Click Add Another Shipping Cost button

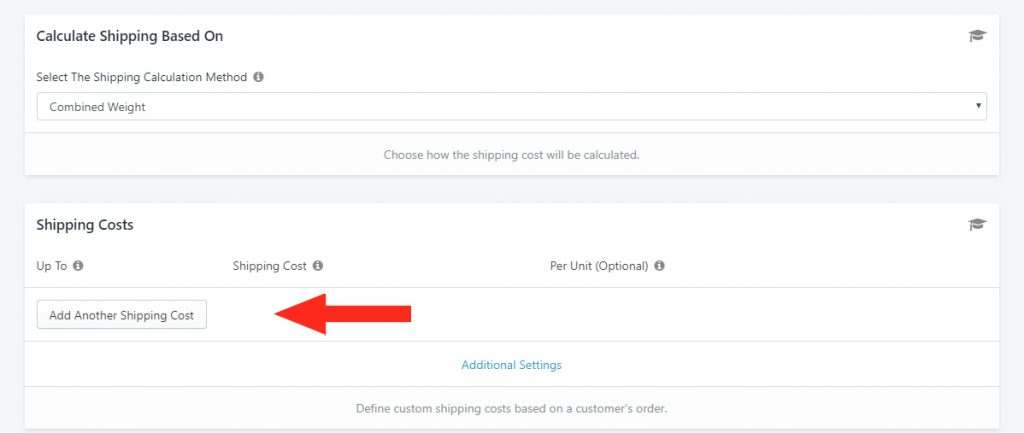(121, 315)
